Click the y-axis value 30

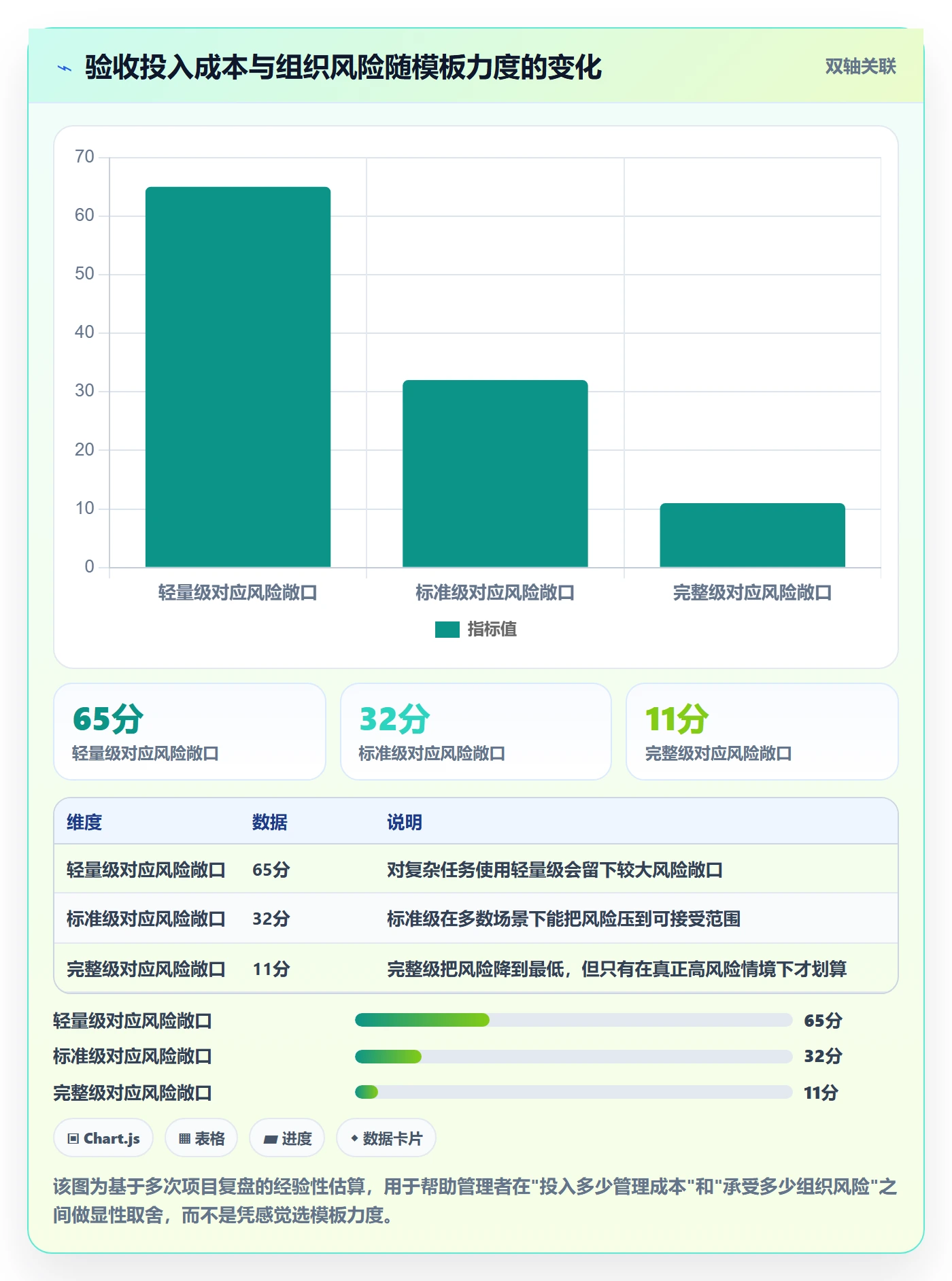coord(84,391)
